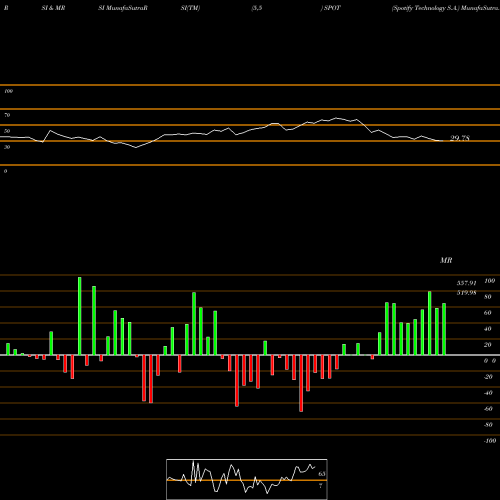Click the 65 value in the mini chart
500x500 pixels.
click(x=322, y=474)
